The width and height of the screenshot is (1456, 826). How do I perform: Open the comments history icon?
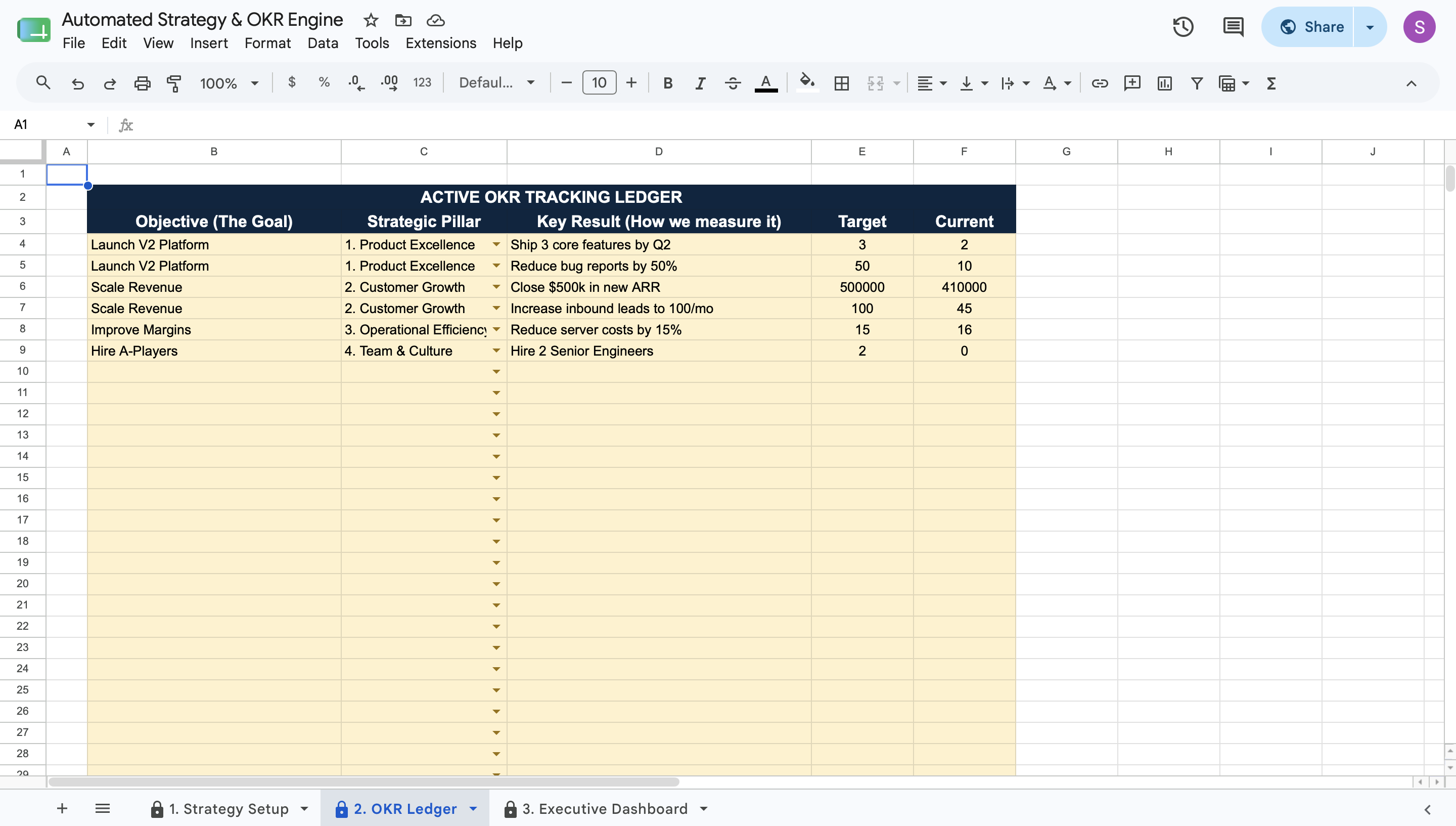click(1233, 27)
